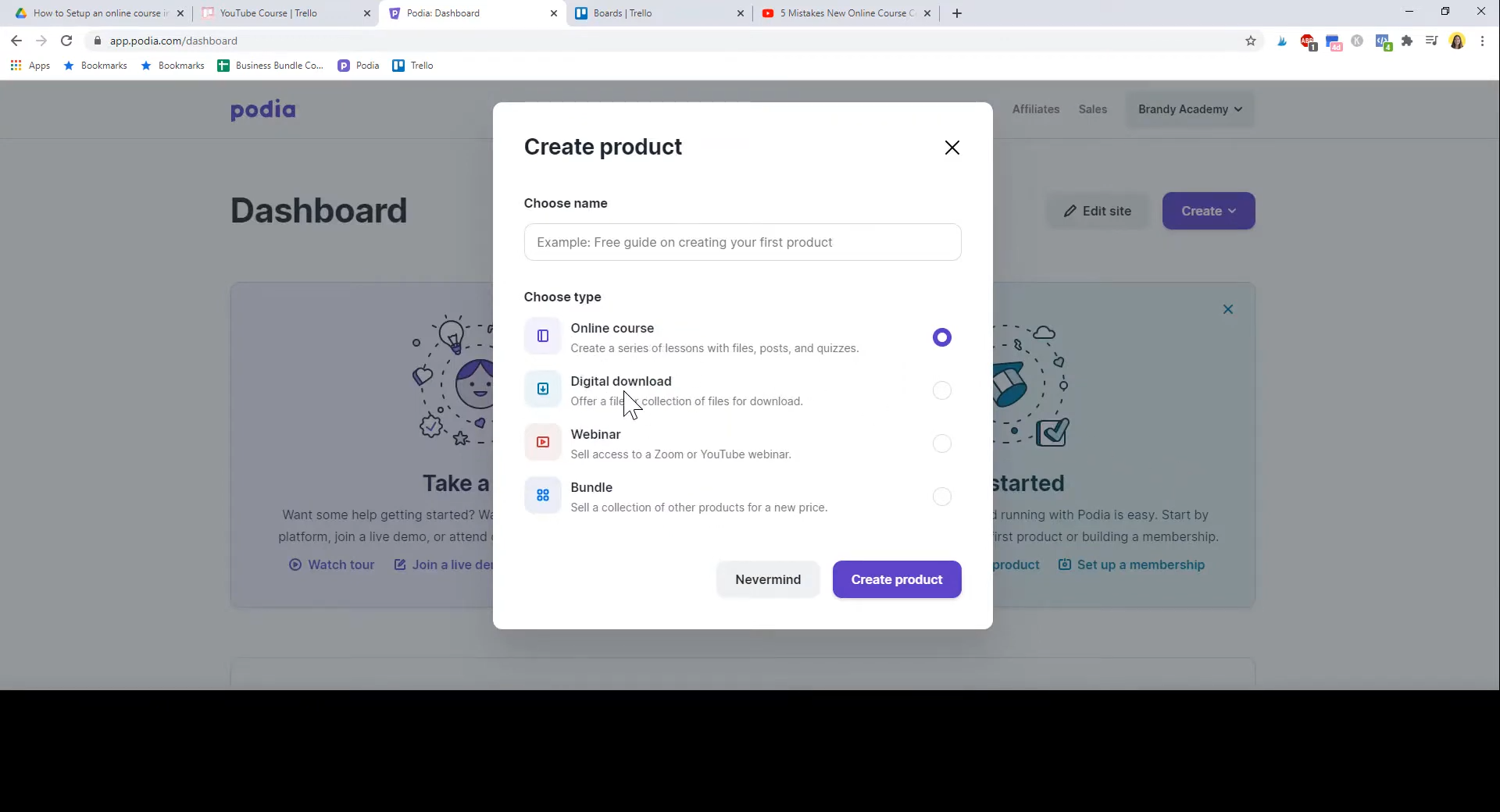This screenshot has width=1500, height=812.
Task: Select the Online course radio button
Action: point(942,337)
